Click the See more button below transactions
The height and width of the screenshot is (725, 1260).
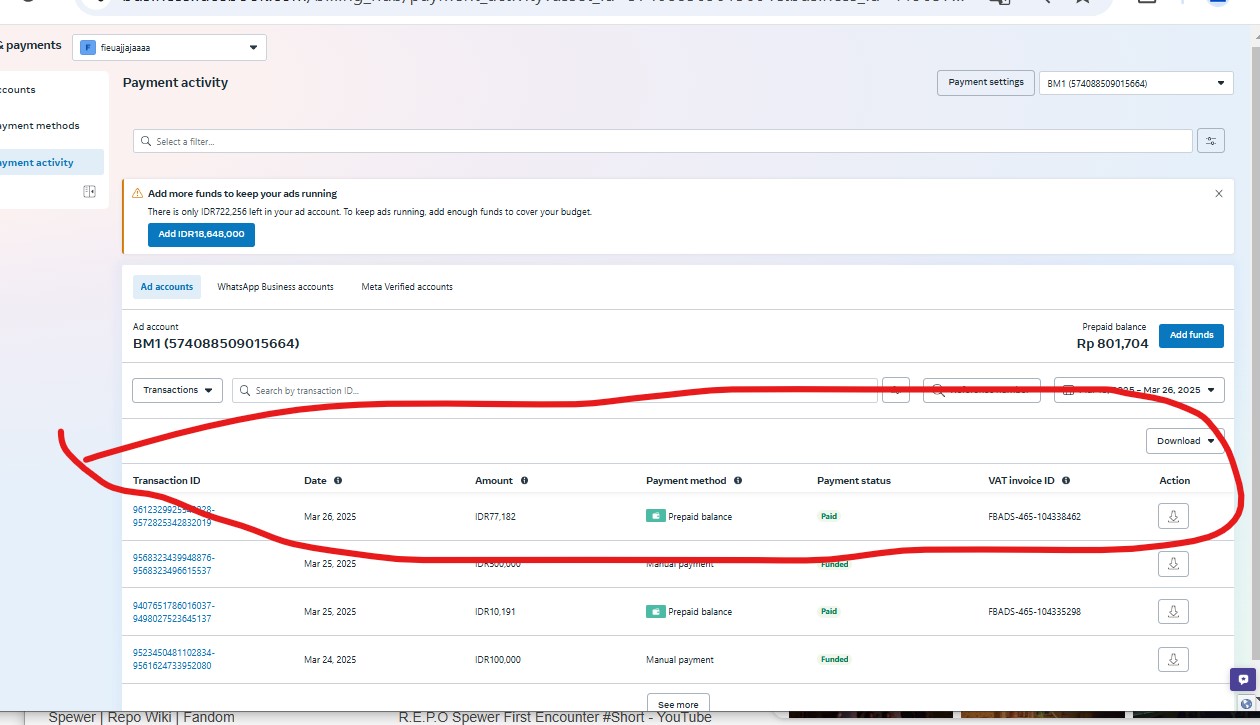coord(678,704)
